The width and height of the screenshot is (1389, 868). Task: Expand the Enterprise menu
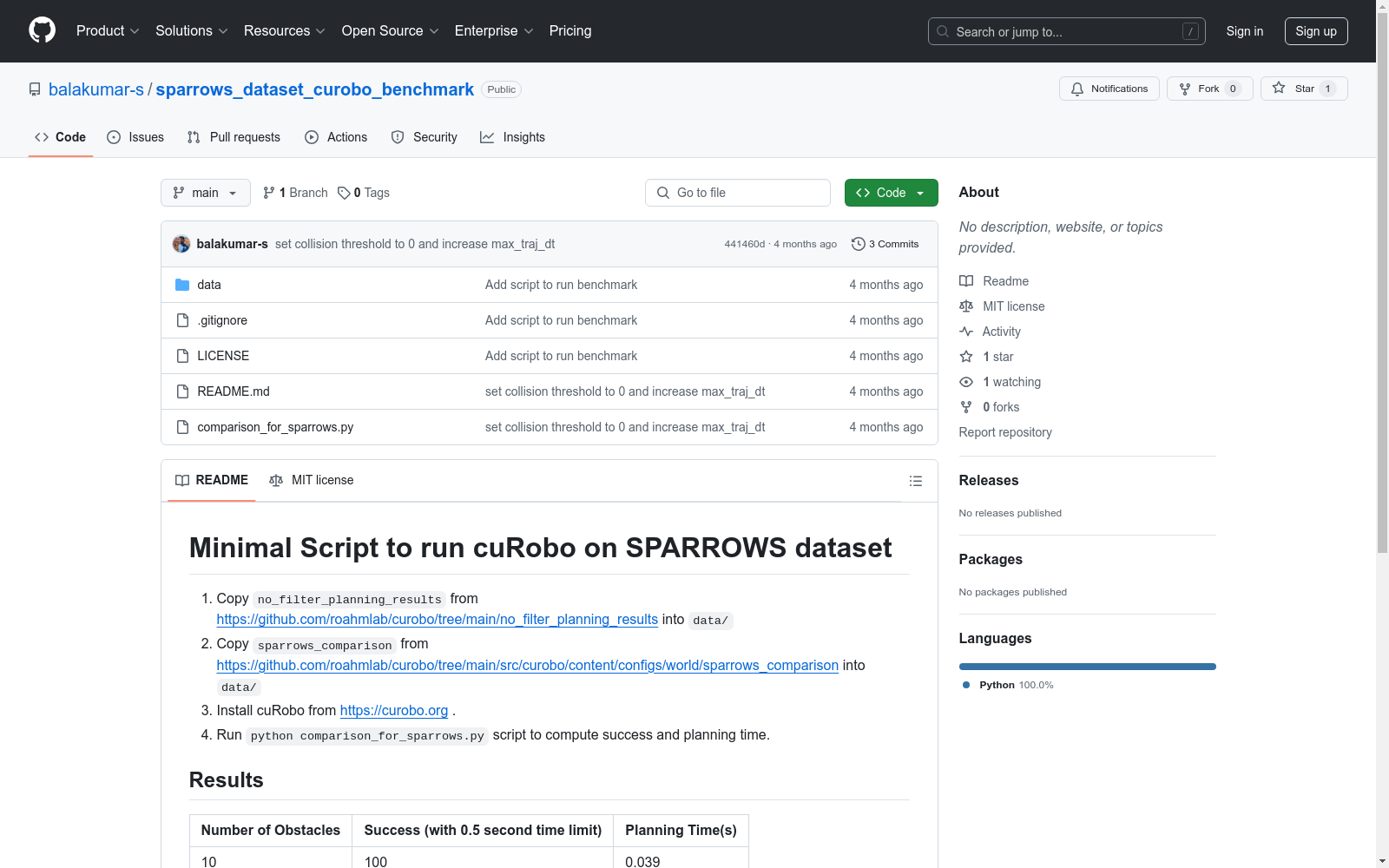click(494, 31)
